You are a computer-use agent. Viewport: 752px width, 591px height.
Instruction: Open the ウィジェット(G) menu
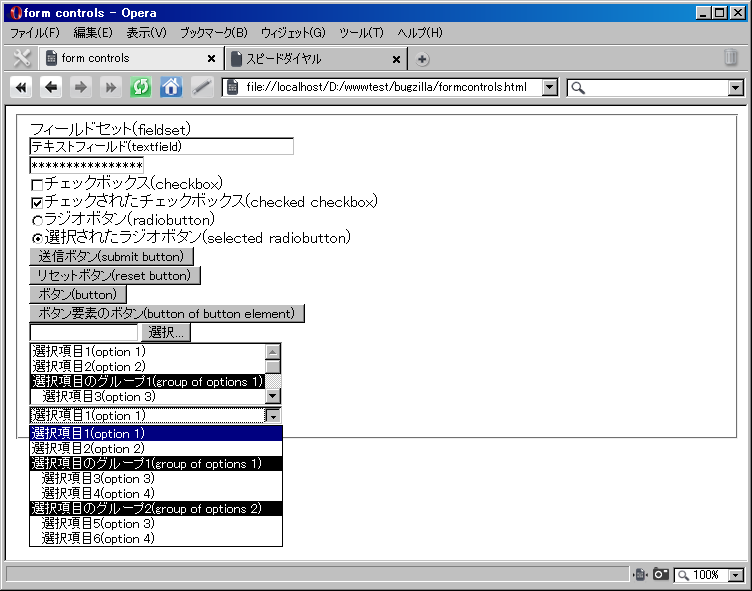click(293, 33)
